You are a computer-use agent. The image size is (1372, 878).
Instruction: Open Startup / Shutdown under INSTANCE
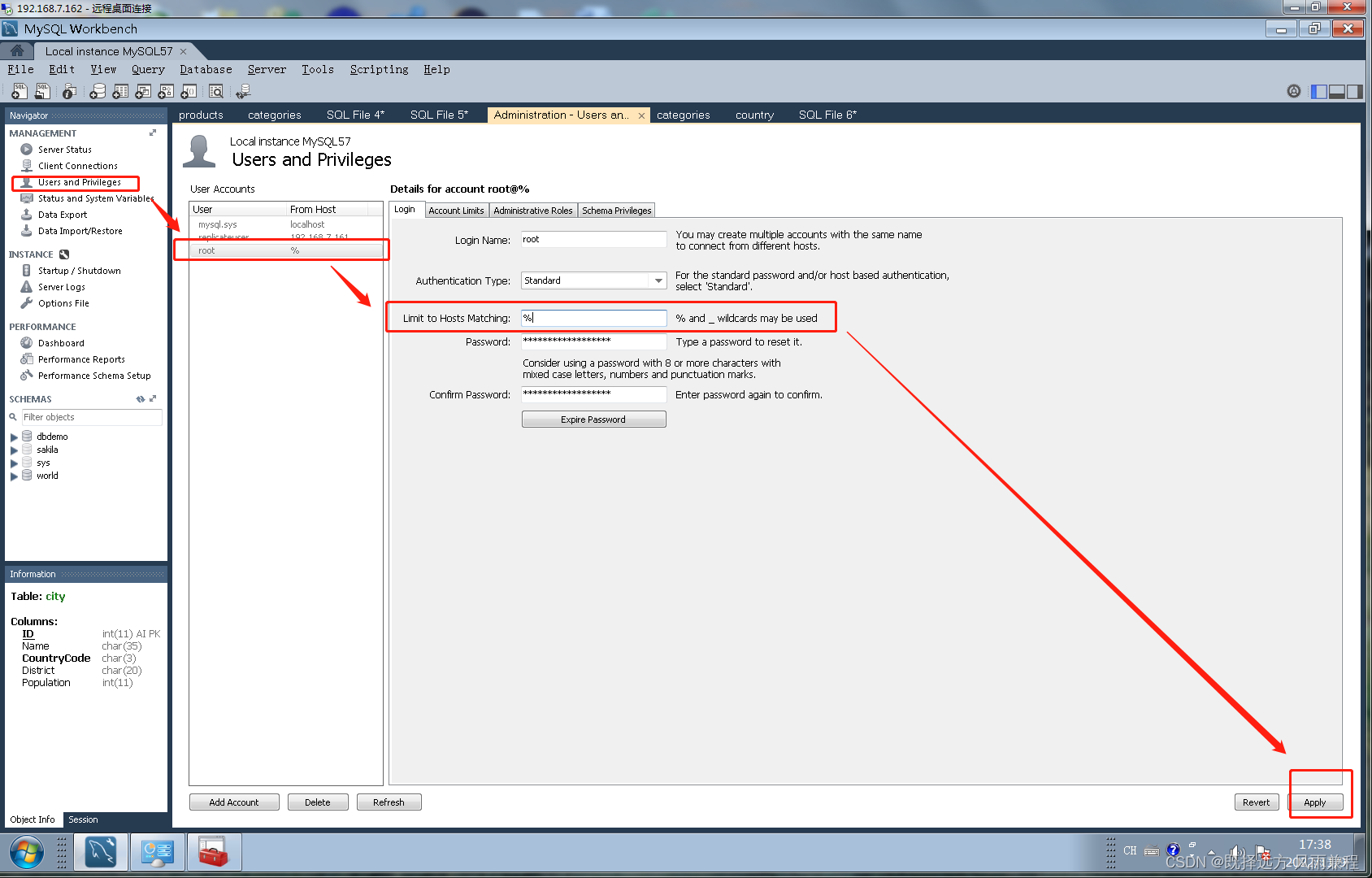tap(80, 271)
